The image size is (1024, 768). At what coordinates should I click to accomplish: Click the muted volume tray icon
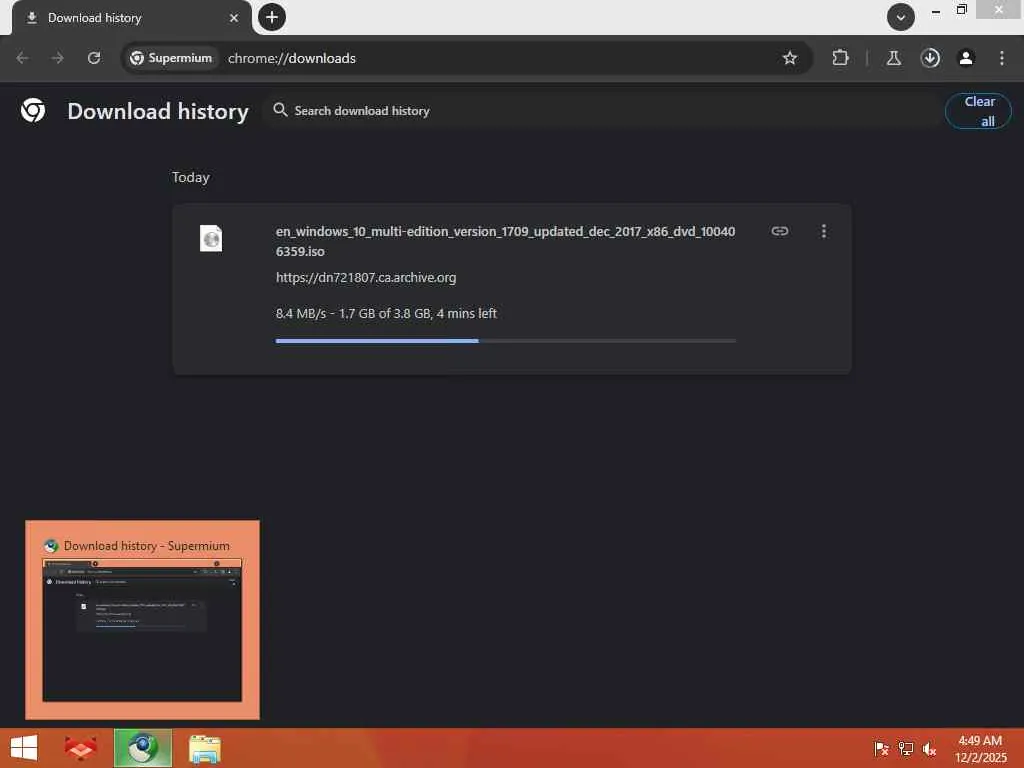[x=929, y=748]
